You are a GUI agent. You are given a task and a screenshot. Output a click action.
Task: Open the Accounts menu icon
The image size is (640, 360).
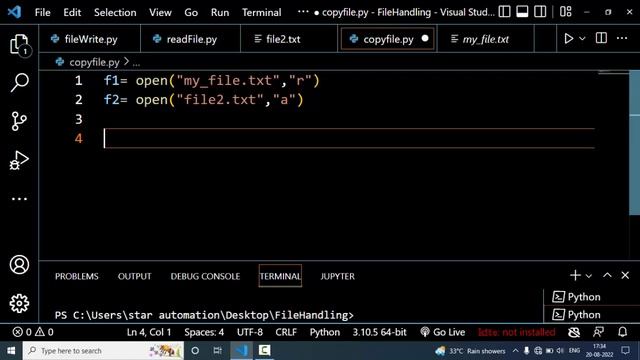[19, 265]
